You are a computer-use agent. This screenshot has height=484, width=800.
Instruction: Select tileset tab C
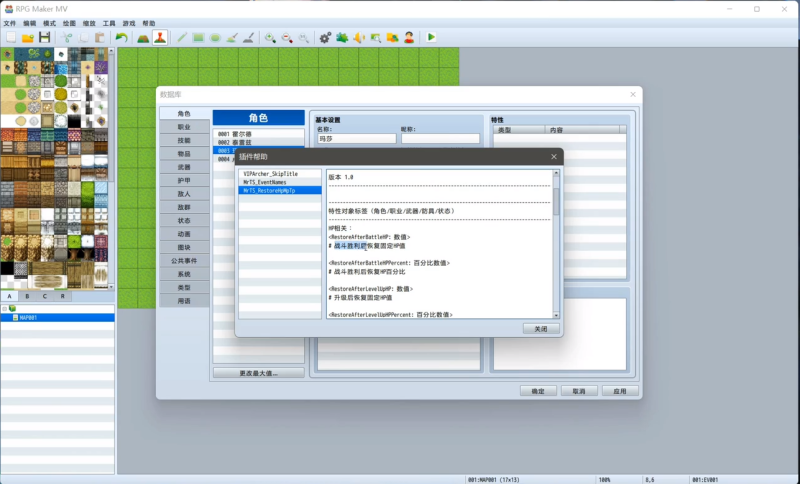click(45, 296)
